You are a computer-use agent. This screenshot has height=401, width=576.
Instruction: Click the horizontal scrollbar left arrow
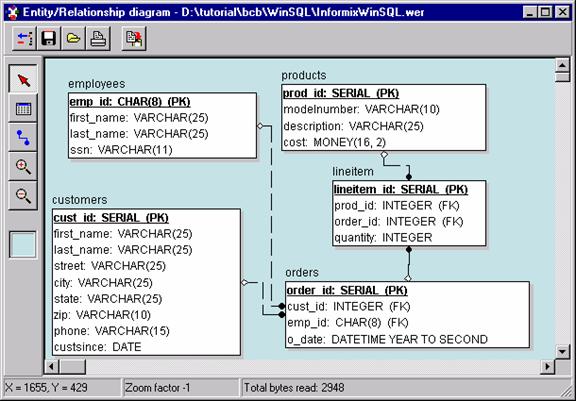[52, 366]
